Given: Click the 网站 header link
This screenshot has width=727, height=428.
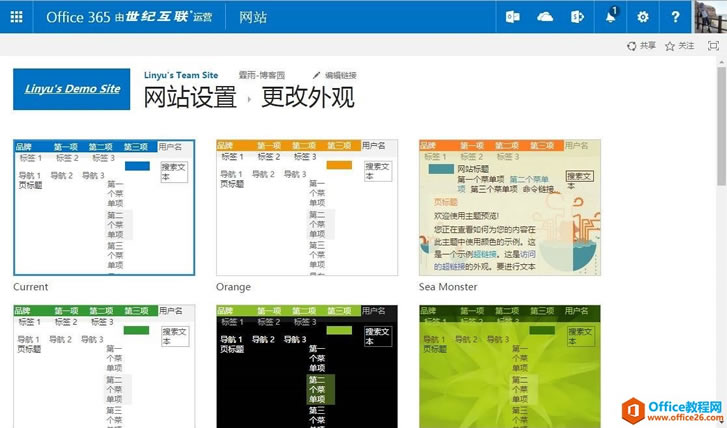Looking at the screenshot, I should pyautogui.click(x=253, y=17).
